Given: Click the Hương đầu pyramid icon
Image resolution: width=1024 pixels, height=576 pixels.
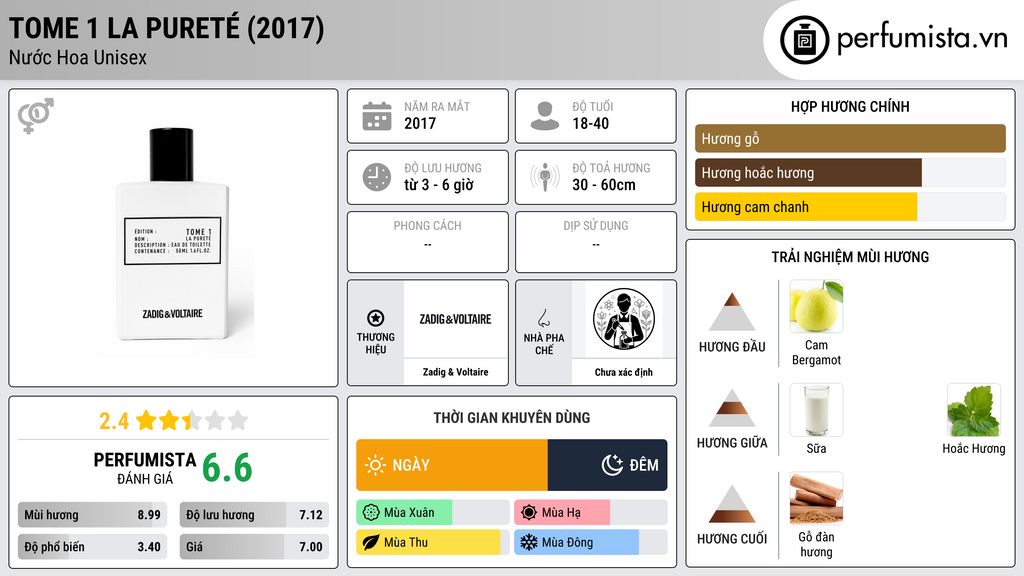Looking at the screenshot, I should coord(732,312).
